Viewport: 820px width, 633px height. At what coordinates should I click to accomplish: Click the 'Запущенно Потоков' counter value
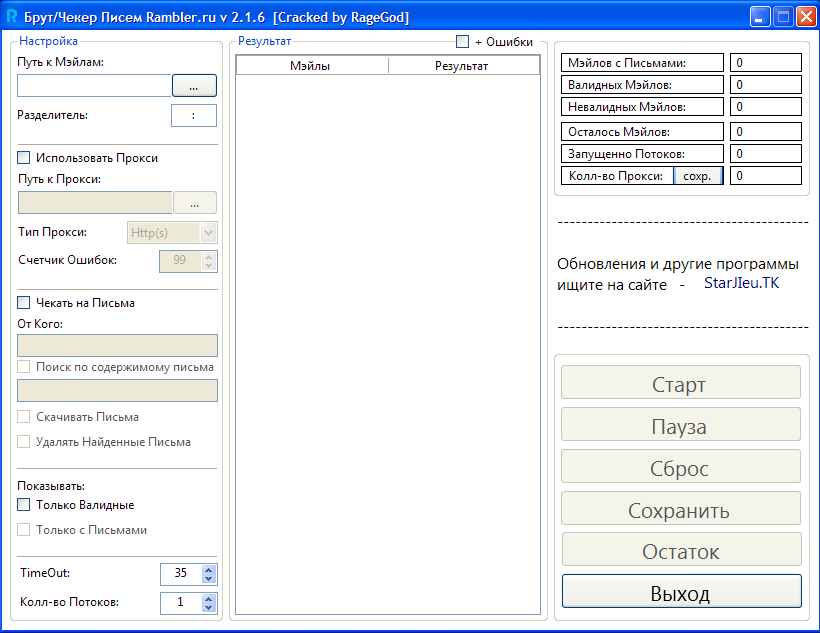[766, 154]
